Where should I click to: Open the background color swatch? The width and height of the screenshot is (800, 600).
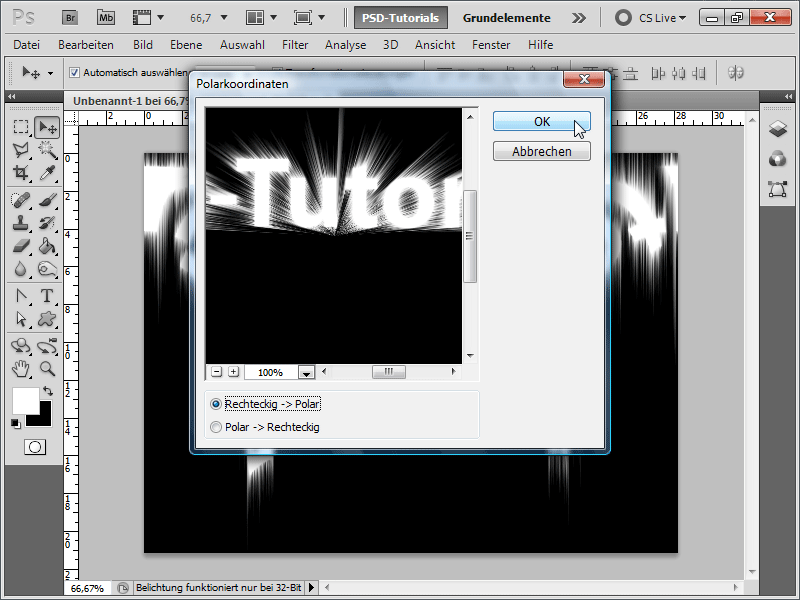click(x=44, y=419)
